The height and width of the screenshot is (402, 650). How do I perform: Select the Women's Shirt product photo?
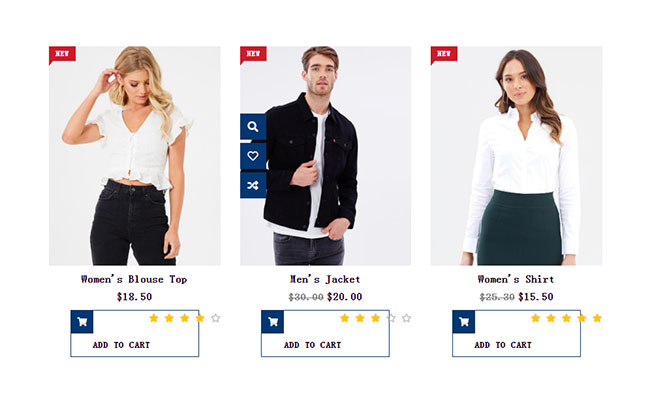(x=516, y=155)
